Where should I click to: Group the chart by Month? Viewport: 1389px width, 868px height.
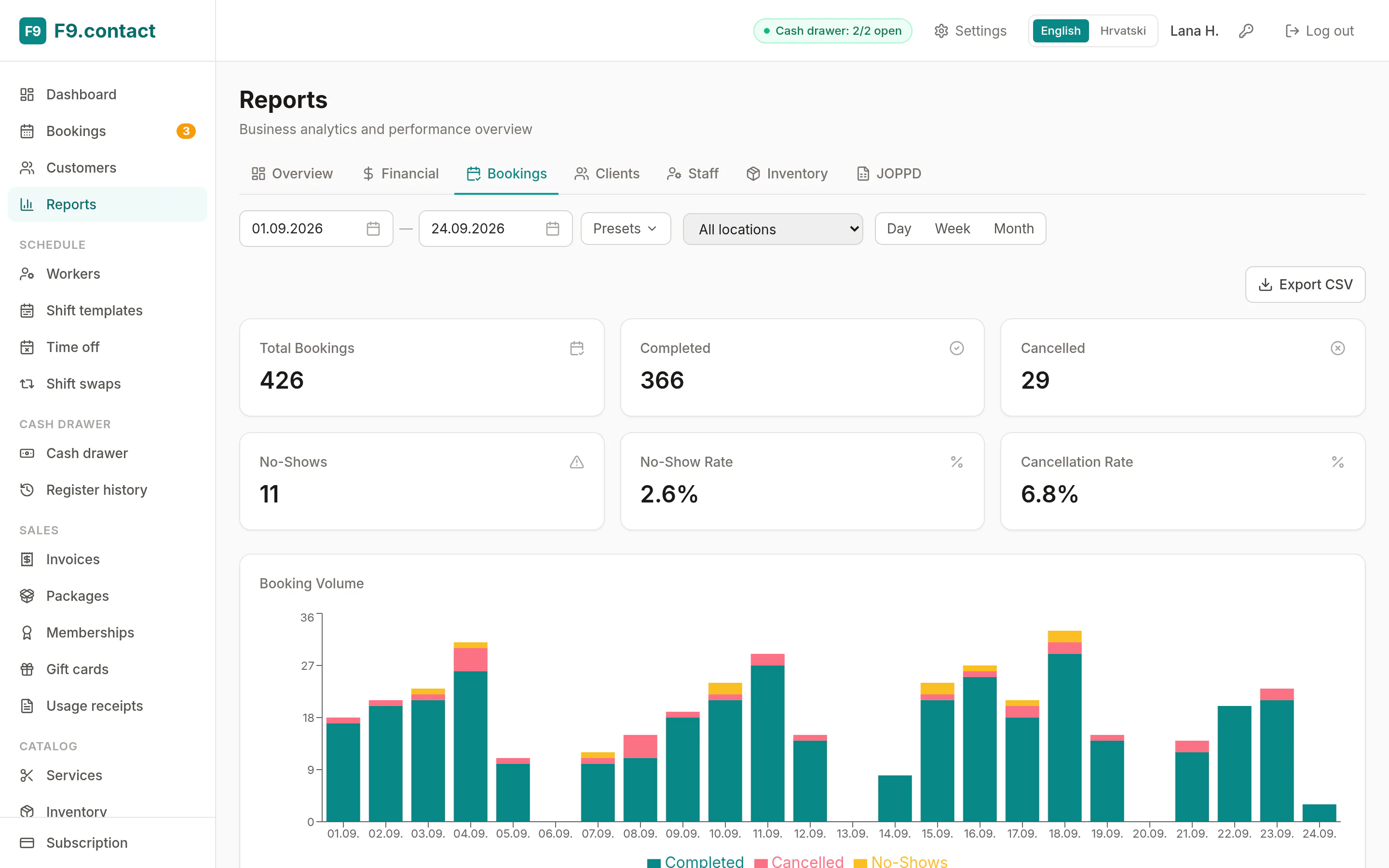pos(1014,229)
